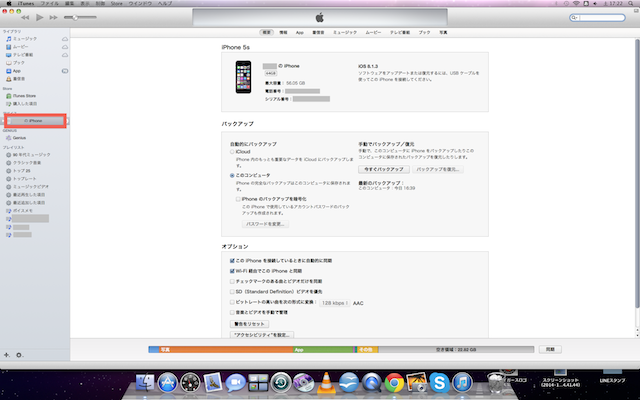The width and height of the screenshot is (640, 400).
Task: Open the 128 kbps bit rate dropdown
Action: 335,303
